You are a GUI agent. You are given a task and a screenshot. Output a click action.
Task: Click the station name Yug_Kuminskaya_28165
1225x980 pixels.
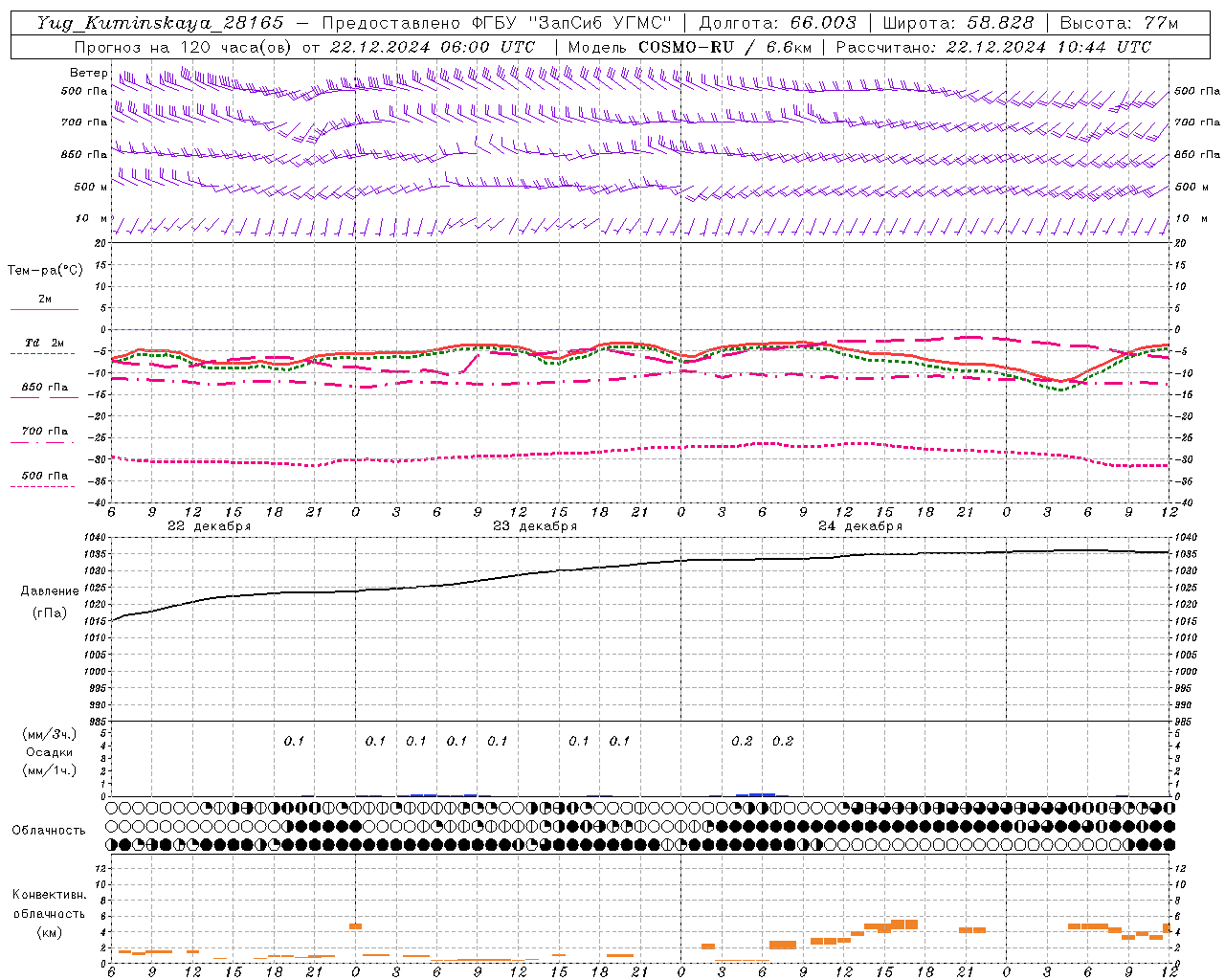pos(160,23)
